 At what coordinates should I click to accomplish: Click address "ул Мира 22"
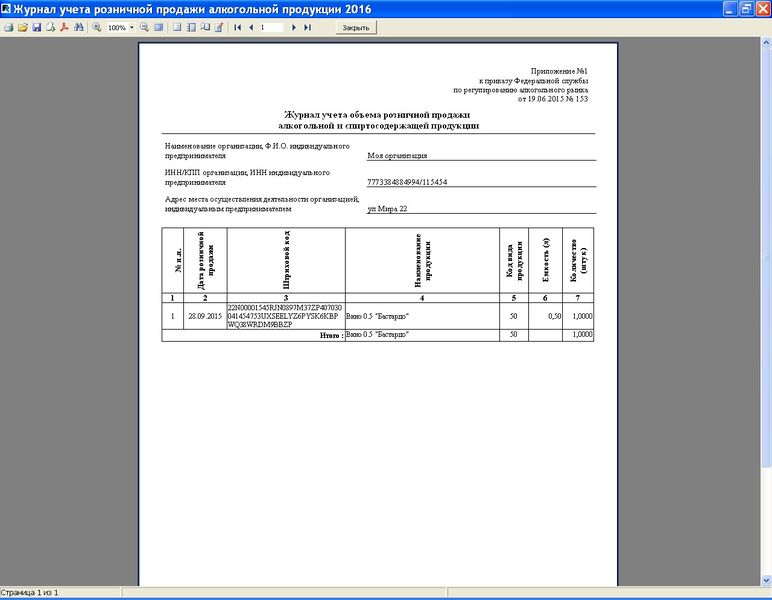387,209
